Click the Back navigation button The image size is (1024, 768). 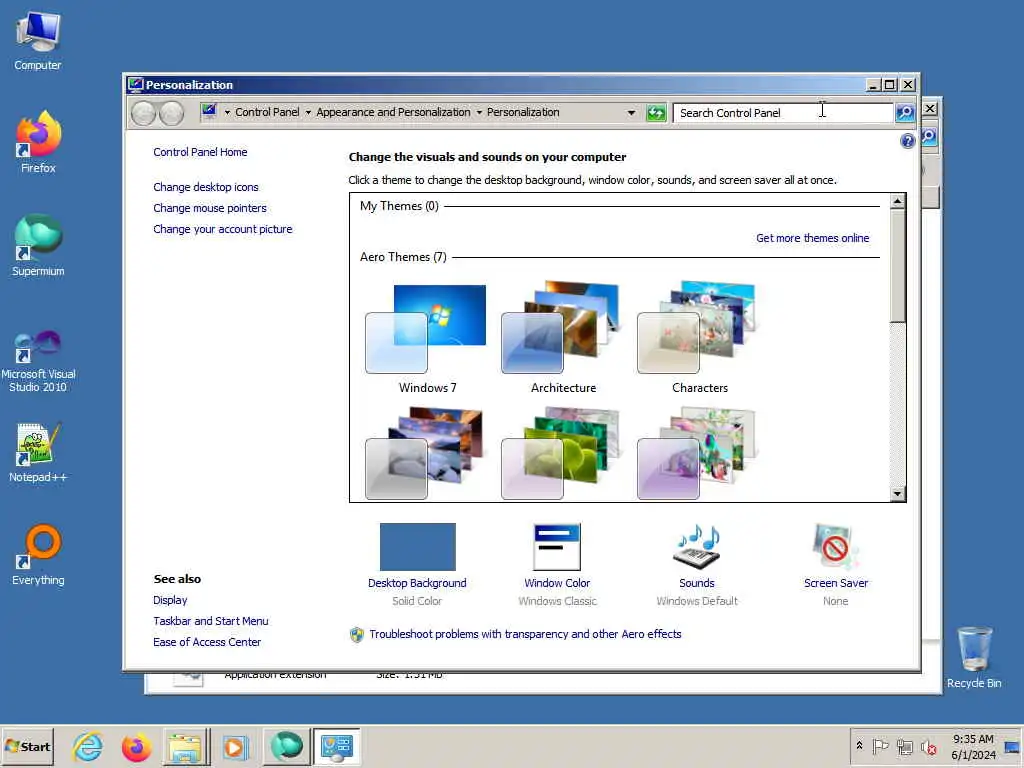tap(143, 113)
